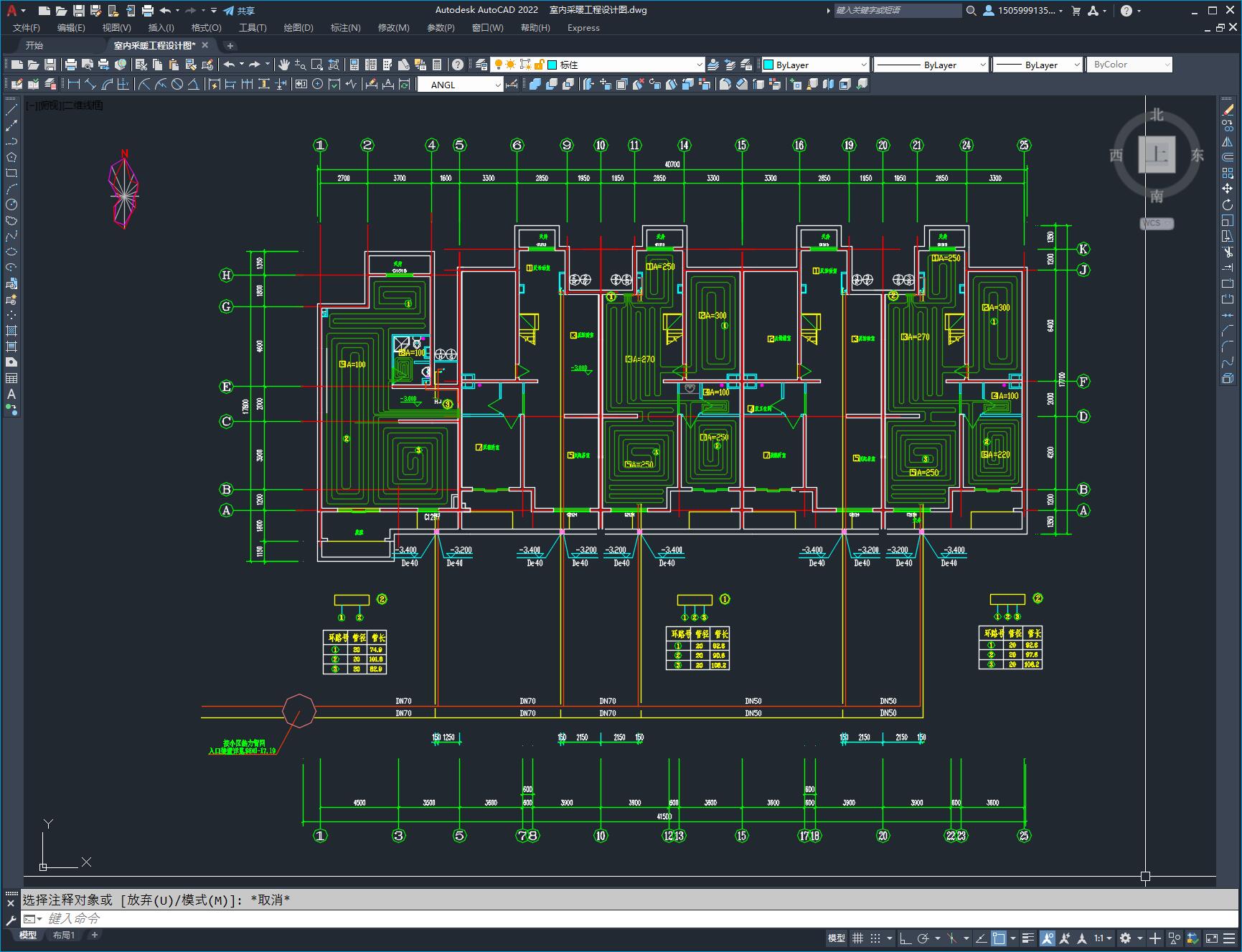Select the Erase tool on right toolbar
Screen dimensions: 1242x952
pyautogui.click(x=1228, y=110)
